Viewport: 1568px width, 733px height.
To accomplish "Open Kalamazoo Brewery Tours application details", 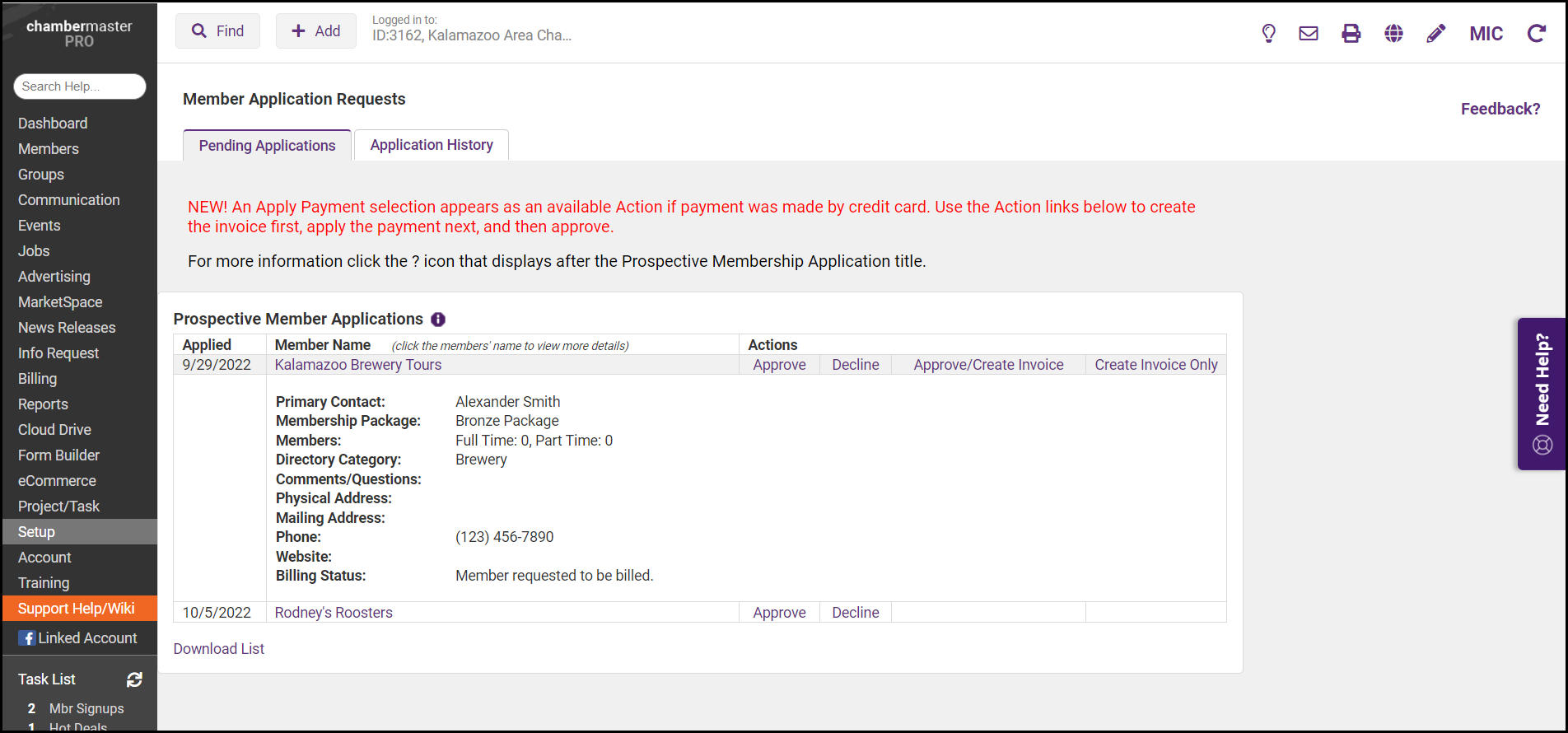I will point(358,365).
